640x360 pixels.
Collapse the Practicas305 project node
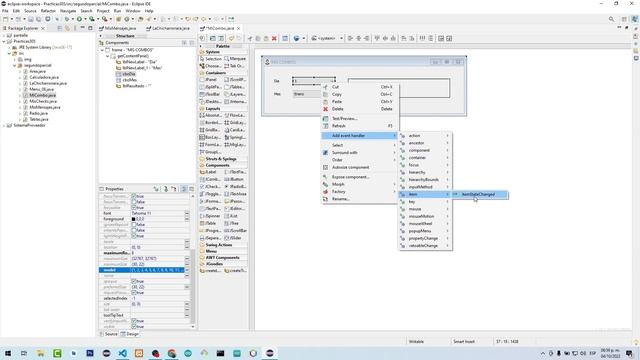[4, 42]
